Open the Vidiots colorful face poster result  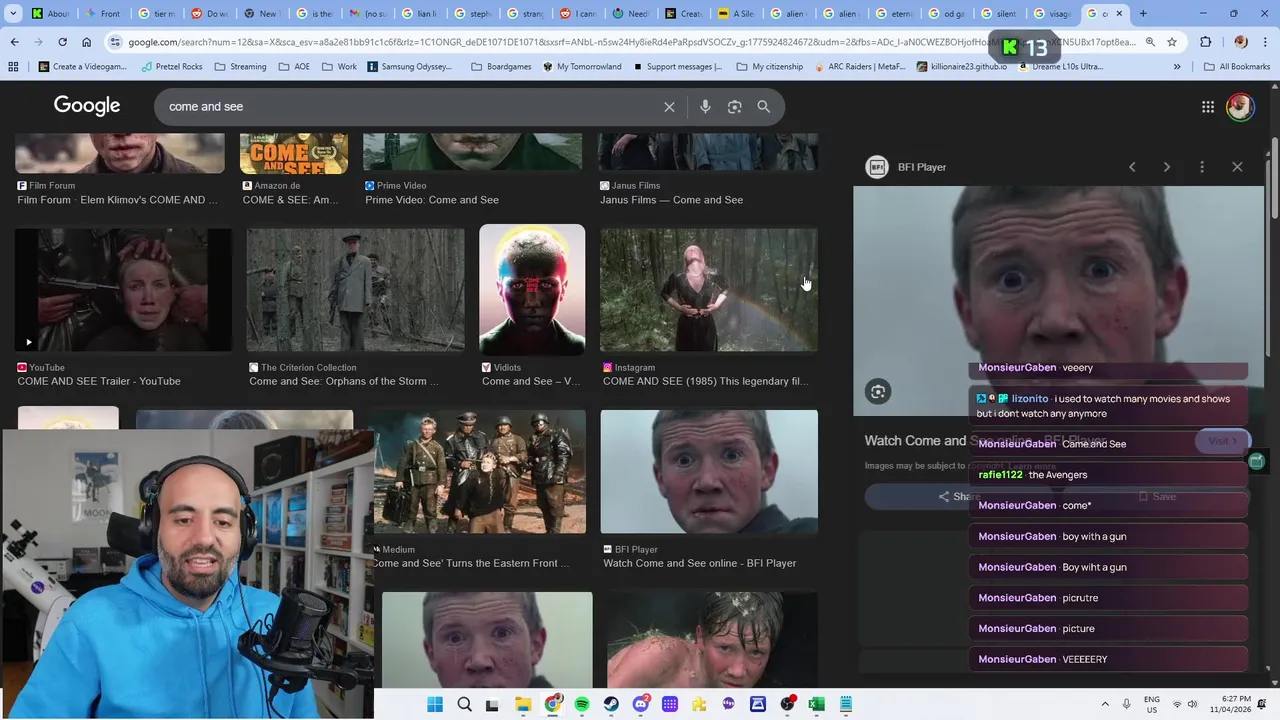[x=532, y=290]
